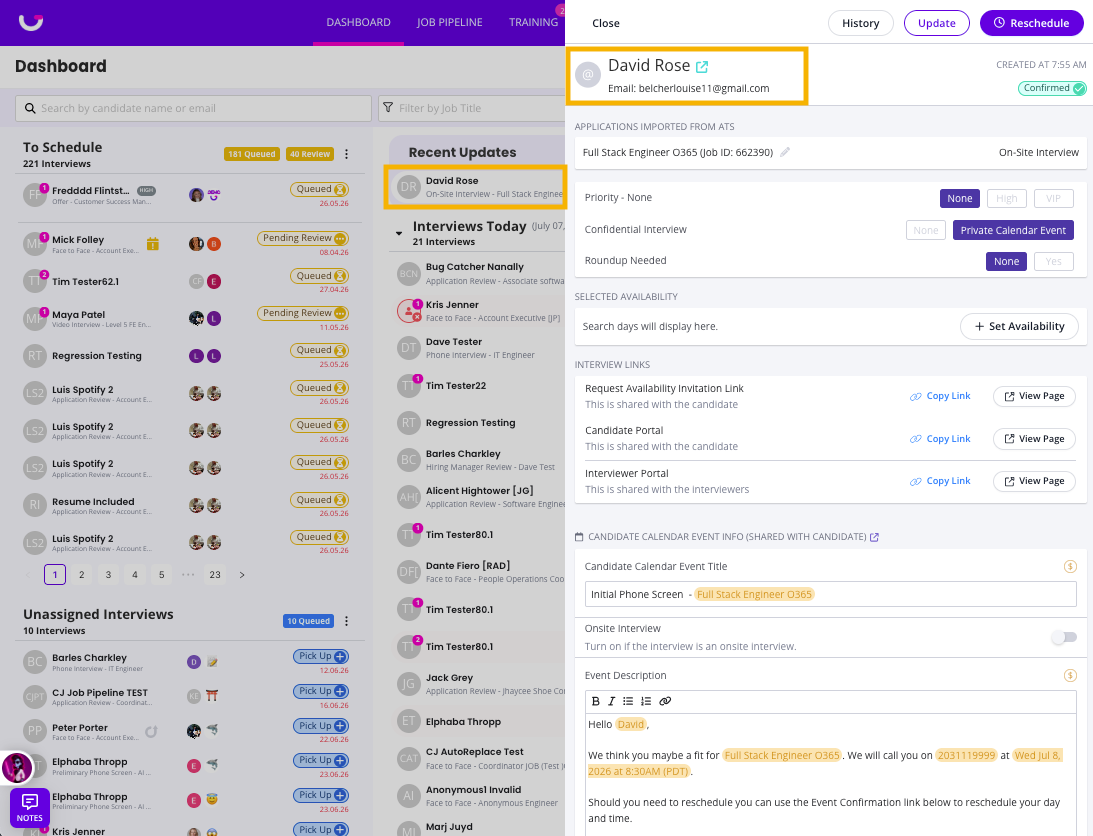Go to page 23 of To Schedule
The height and width of the screenshot is (836, 1093).
pyautogui.click(x=215, y=575)
